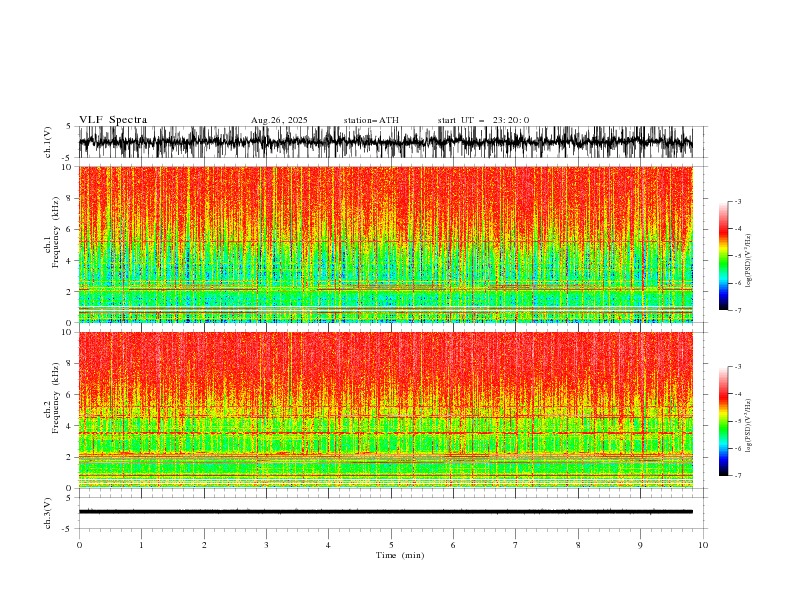Click the ch.3 flat waveform trace
This screenshot has height=612, width=792.
385,512
